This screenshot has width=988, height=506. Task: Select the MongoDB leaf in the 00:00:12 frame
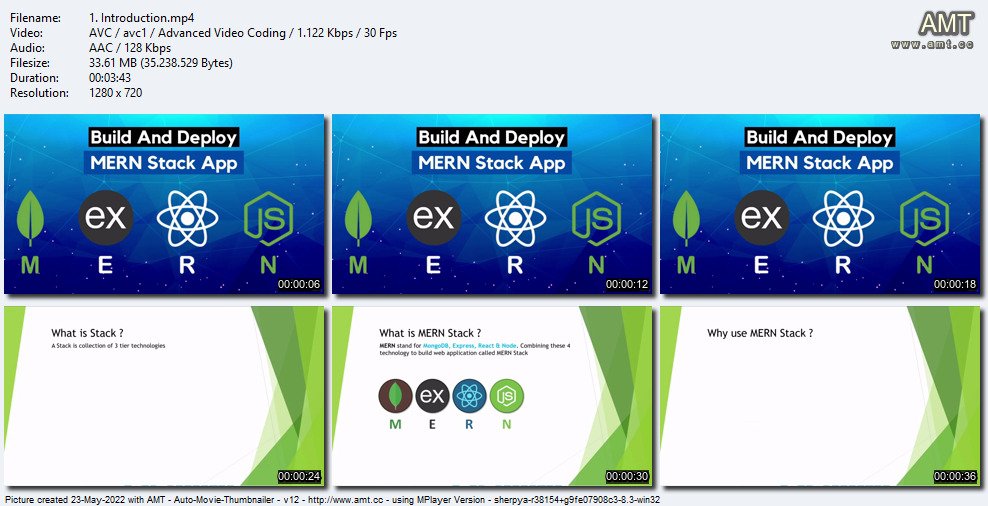click(x=359, y=218)
